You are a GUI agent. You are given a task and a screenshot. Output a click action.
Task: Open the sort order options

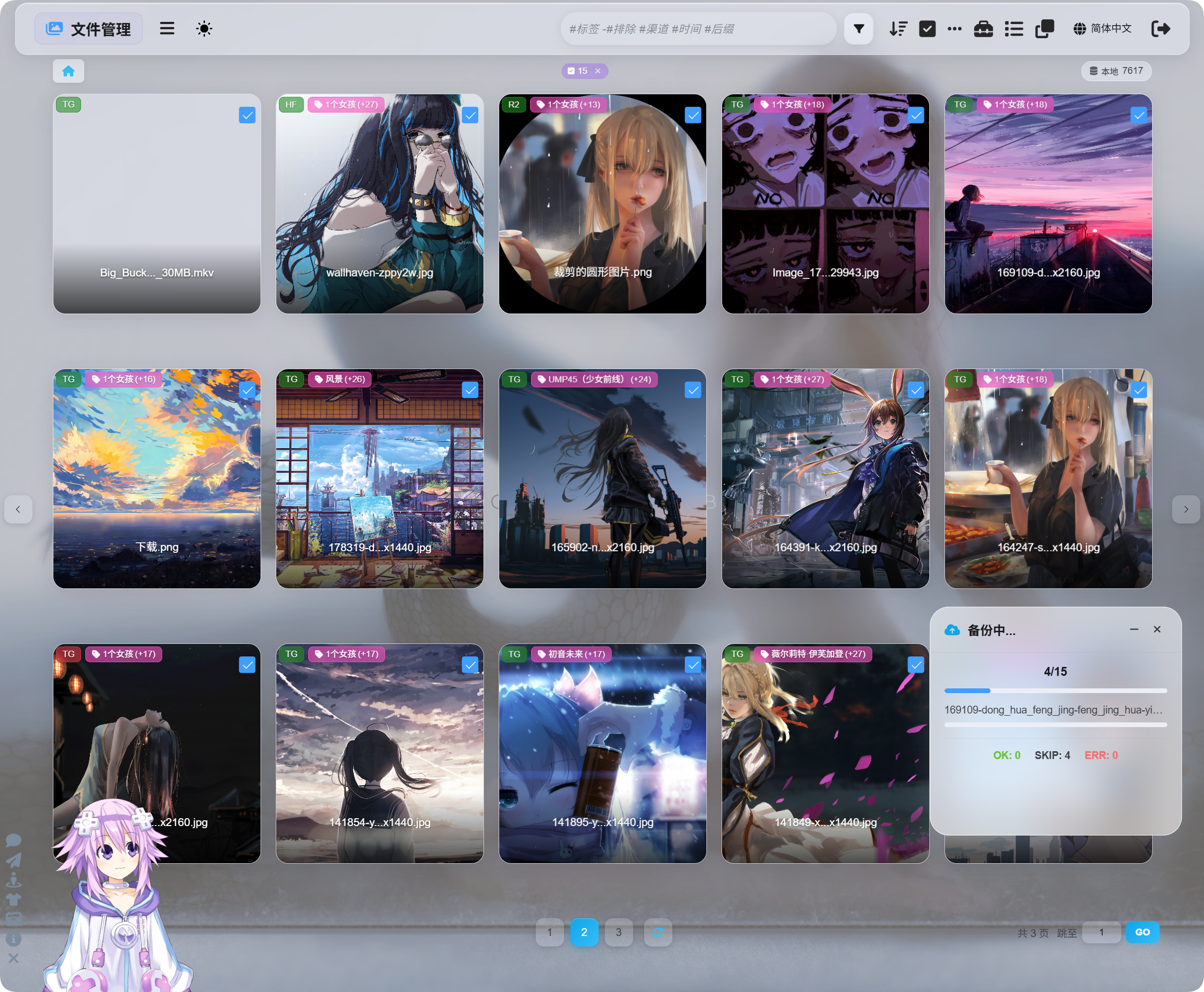(x=898, y=29)
